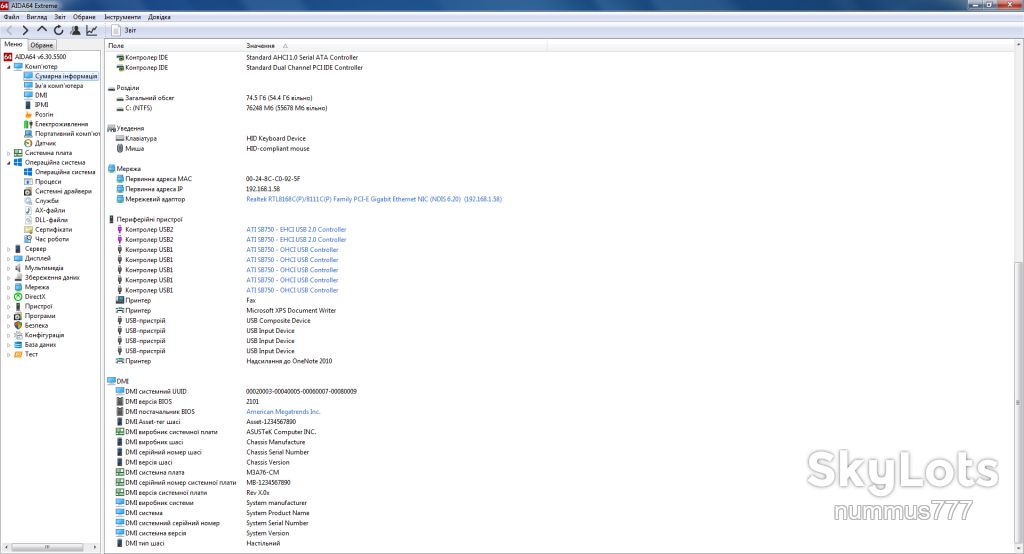Image resolution: width=1024 pixels, height=554 pixels.
Task: Click the user silhouette toolbar icon
Action: click(75, 30)
